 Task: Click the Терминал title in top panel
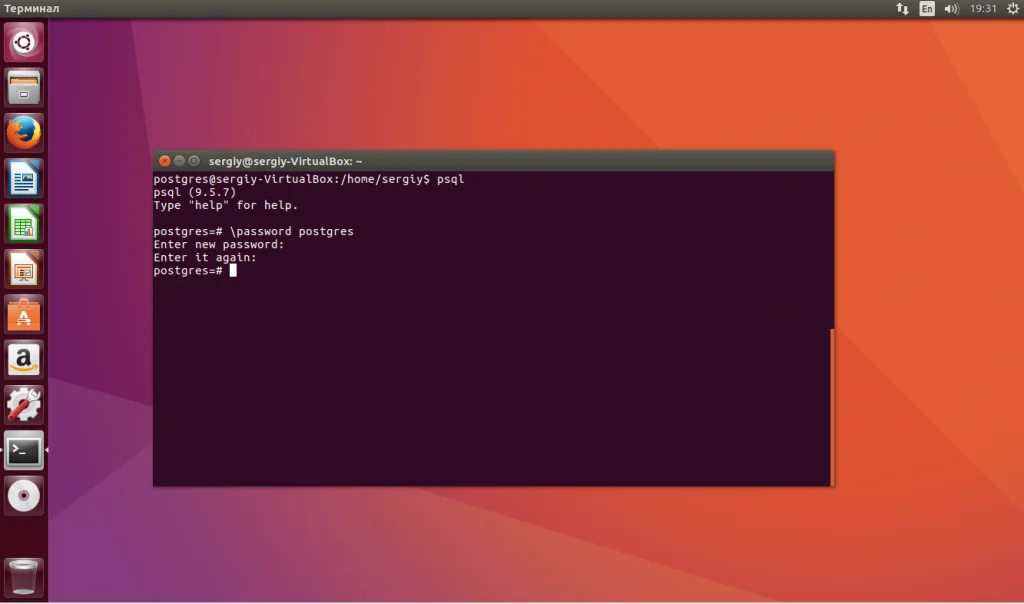pos(31,8)
